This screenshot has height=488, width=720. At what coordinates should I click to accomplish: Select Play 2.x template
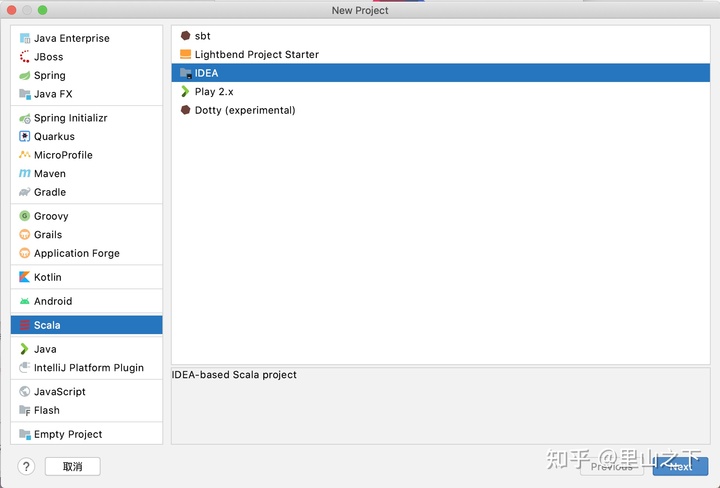[441, 91]
